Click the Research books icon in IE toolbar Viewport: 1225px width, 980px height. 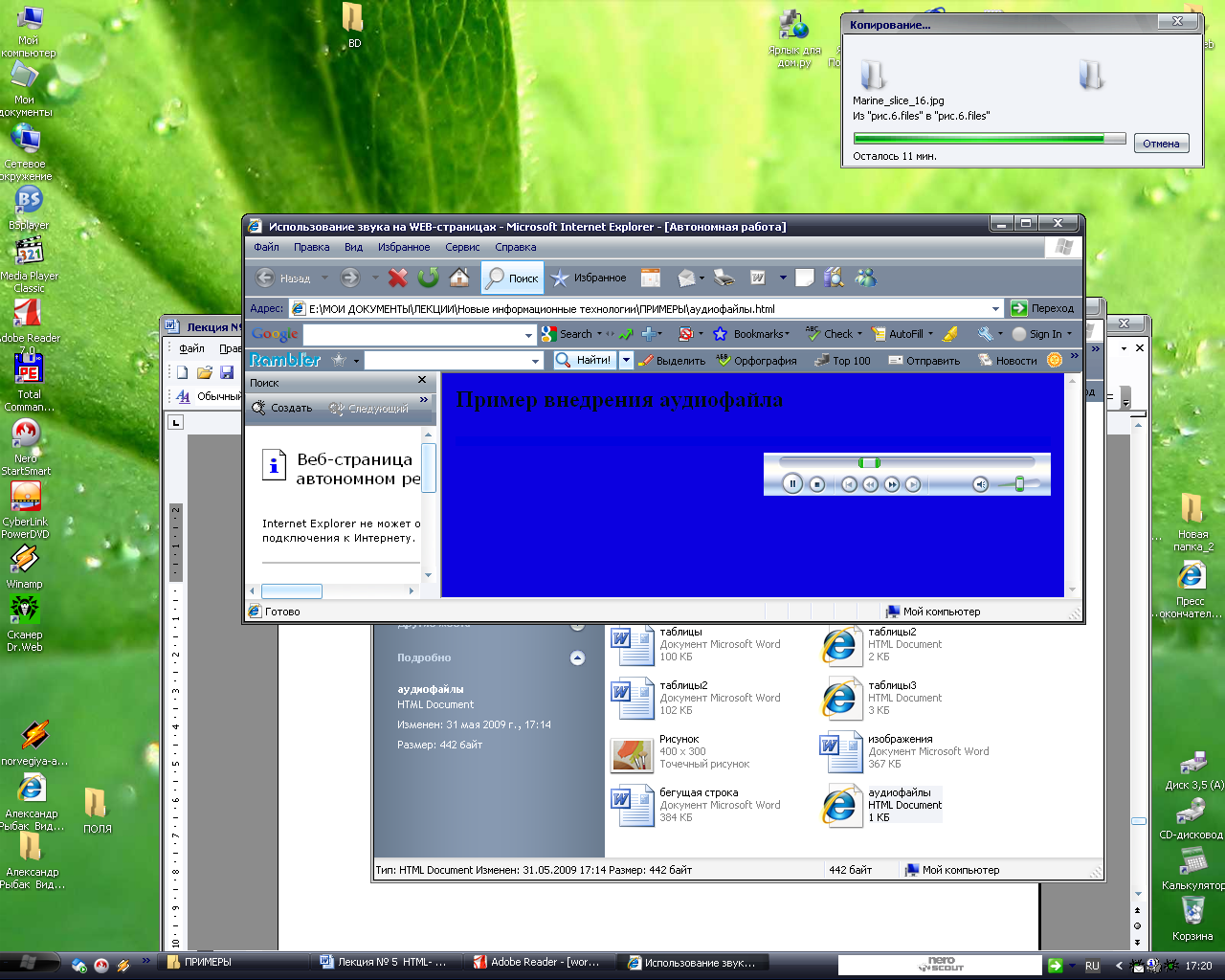pyautogui.click(x=835, y=278)
